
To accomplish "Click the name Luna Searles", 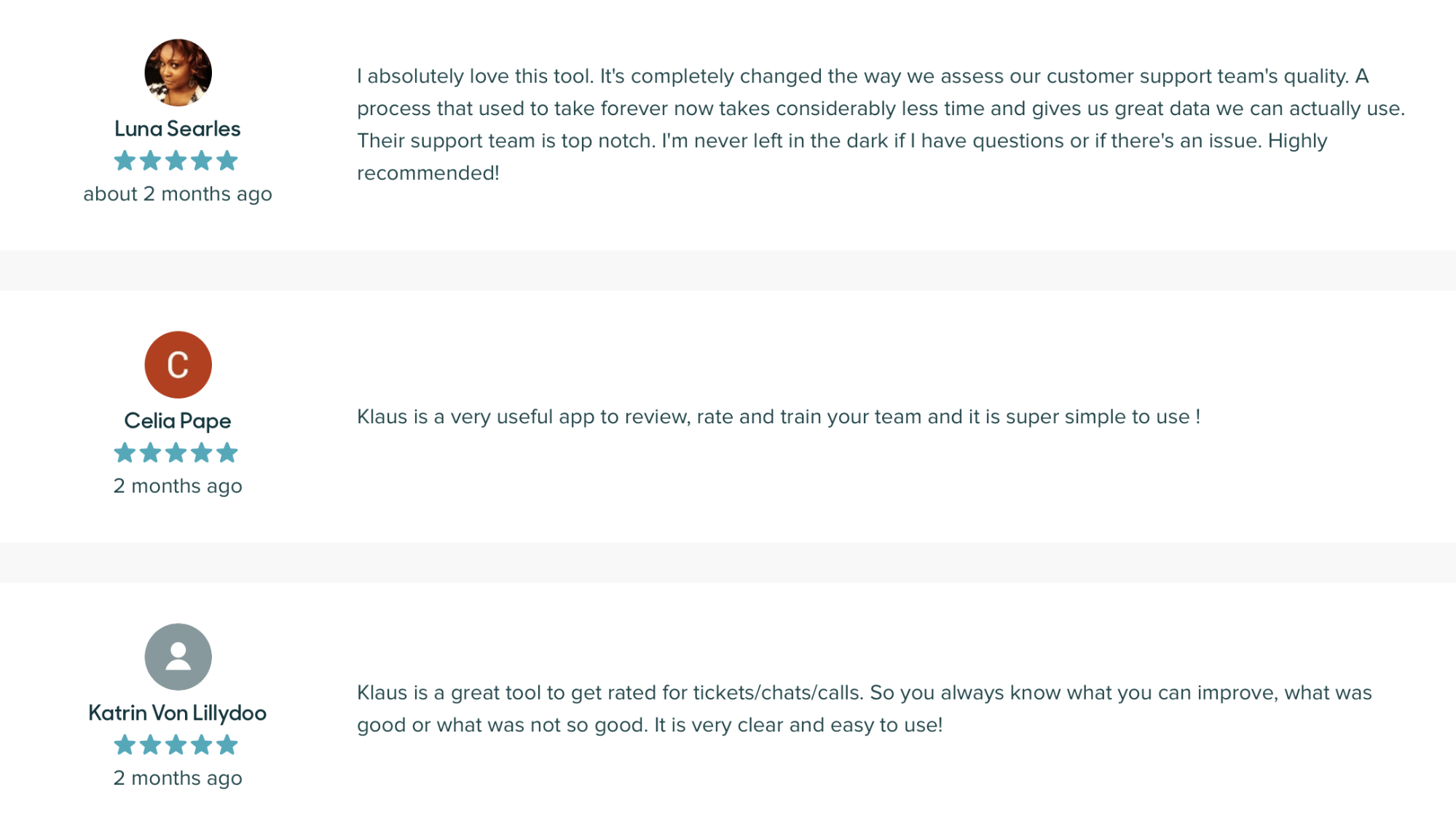I will [178, 129].
